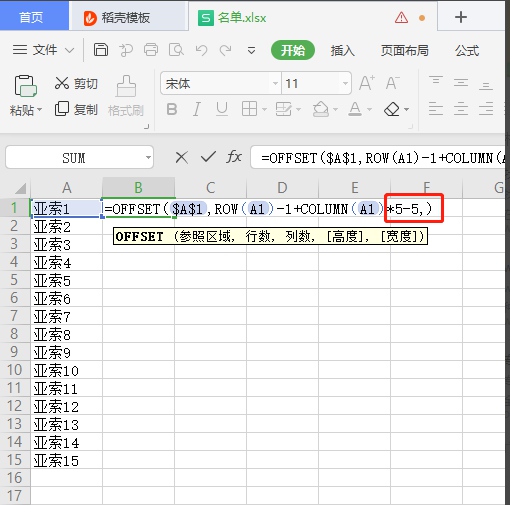The height and width of the screenshot is (505, 510).
Task: Click the fill color bucket icon
Action: pyautogui.click(x=320, y=109)
